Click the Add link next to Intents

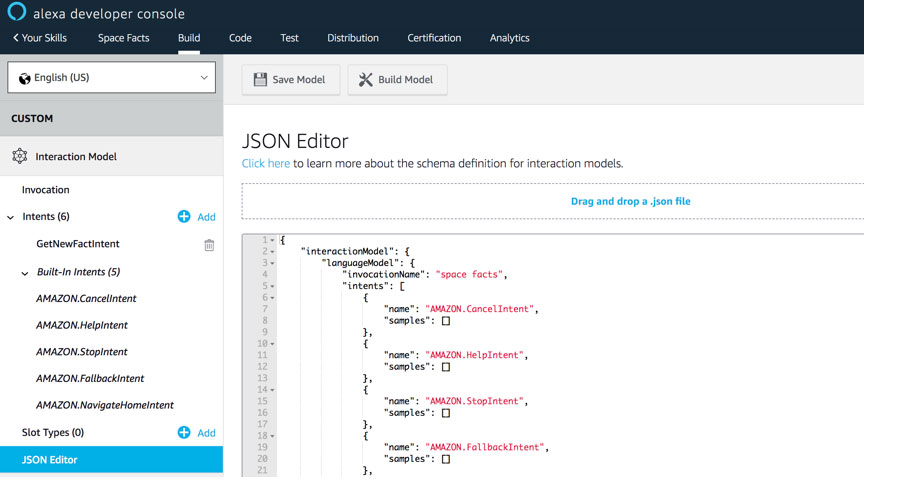click(206, 217)
